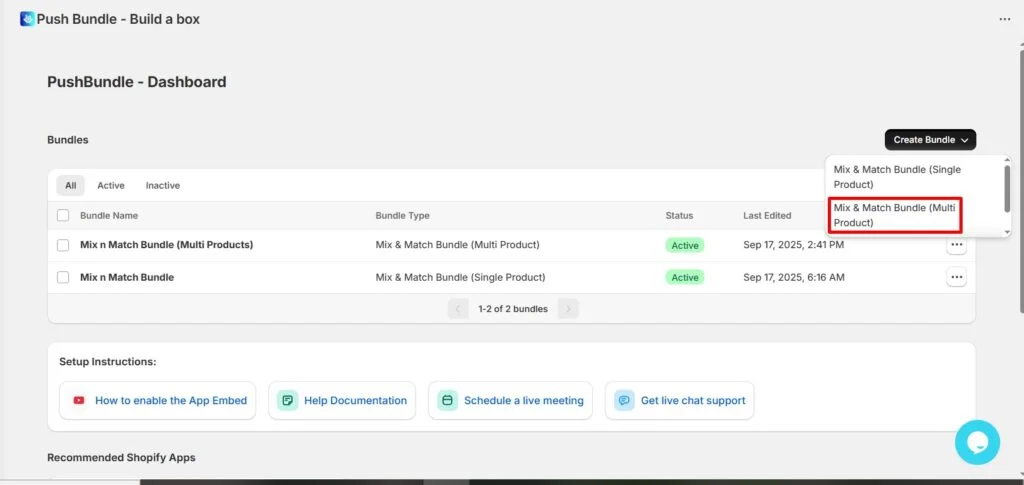Choose Mix & Match Bundle (Single Product) option

[x=897, y=177]
